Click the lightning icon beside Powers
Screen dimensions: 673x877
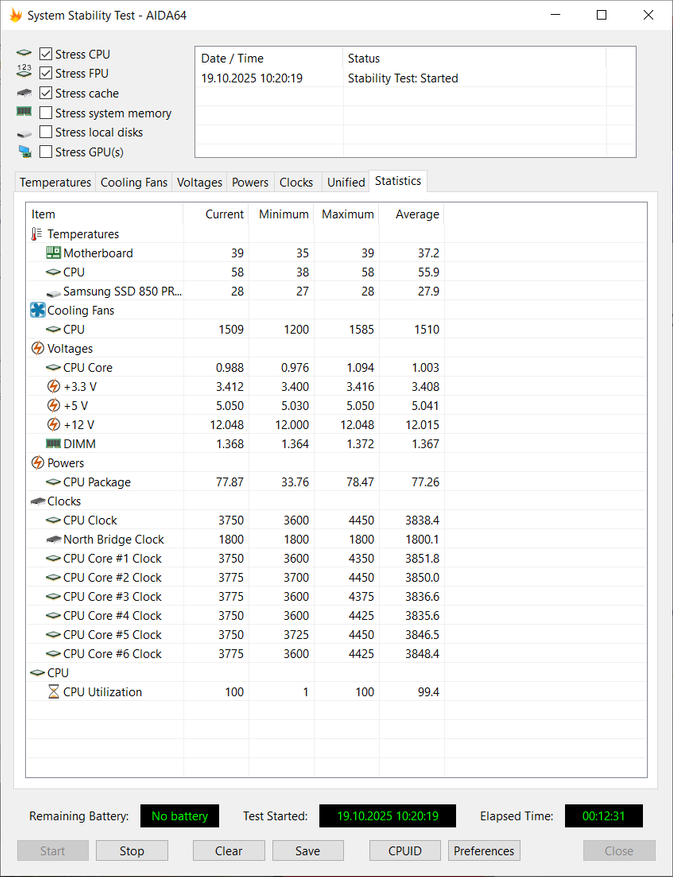point(37,463)
